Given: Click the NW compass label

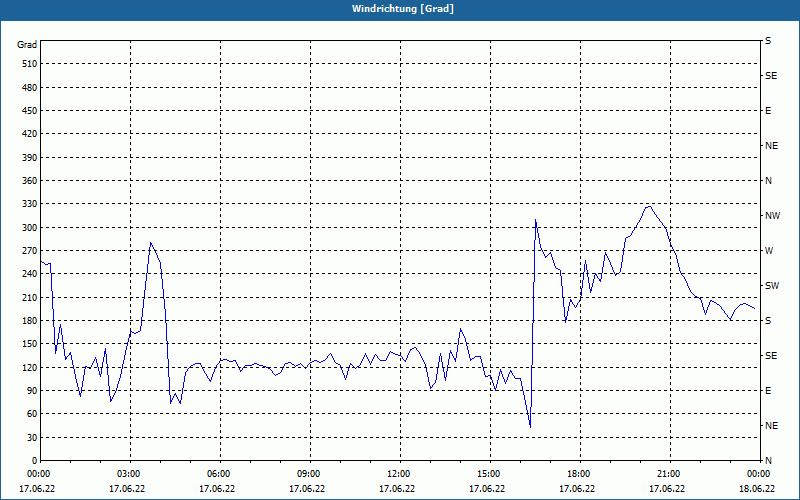Looking at the screenshot, I should (x=772, y=216).
